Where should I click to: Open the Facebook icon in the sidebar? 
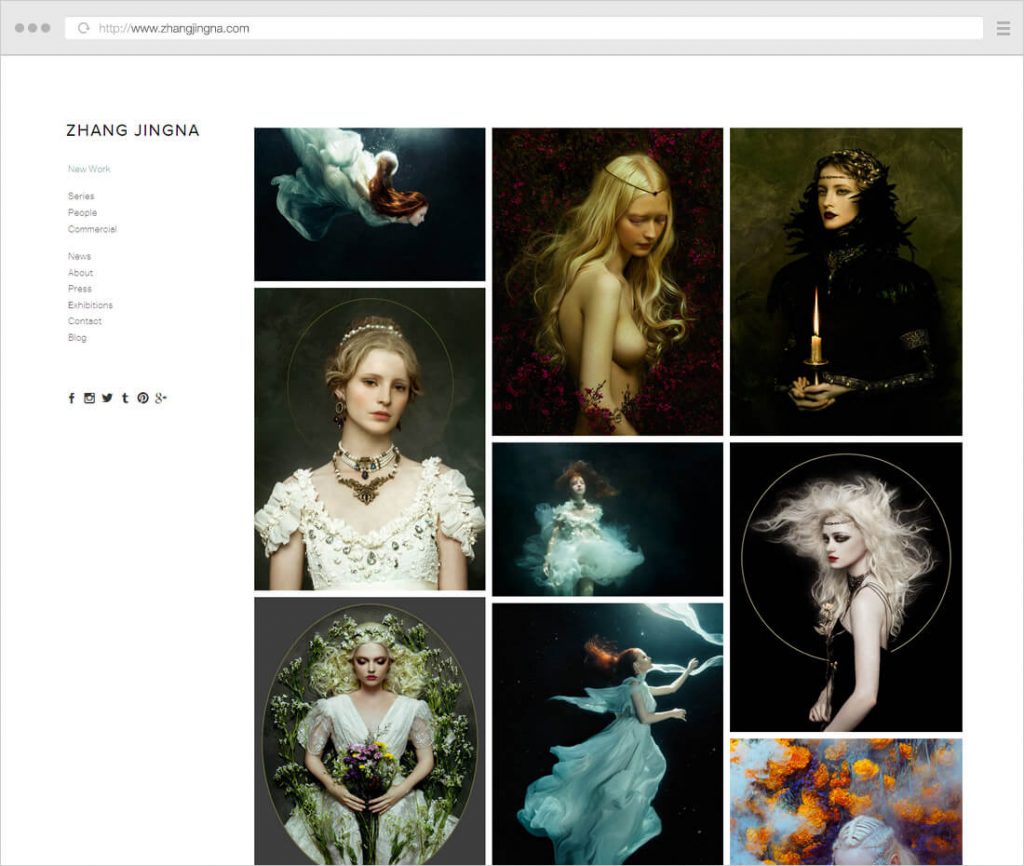pos(72,398)
